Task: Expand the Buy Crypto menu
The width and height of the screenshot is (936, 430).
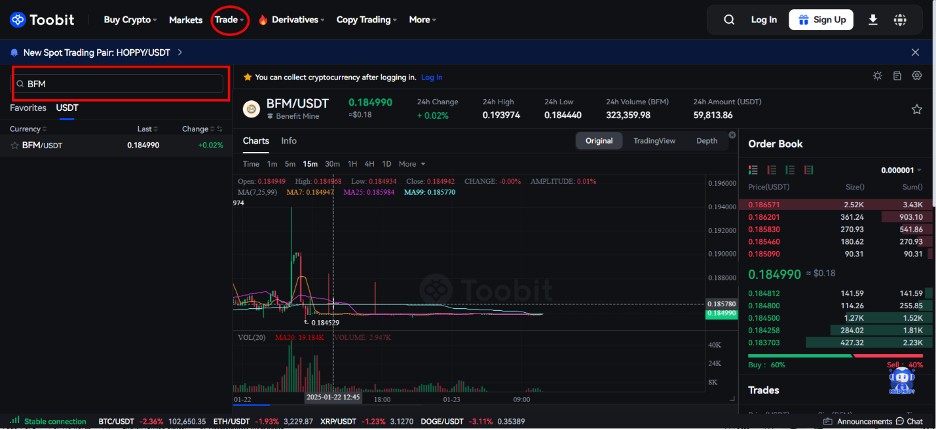Action: coord(130,20)
